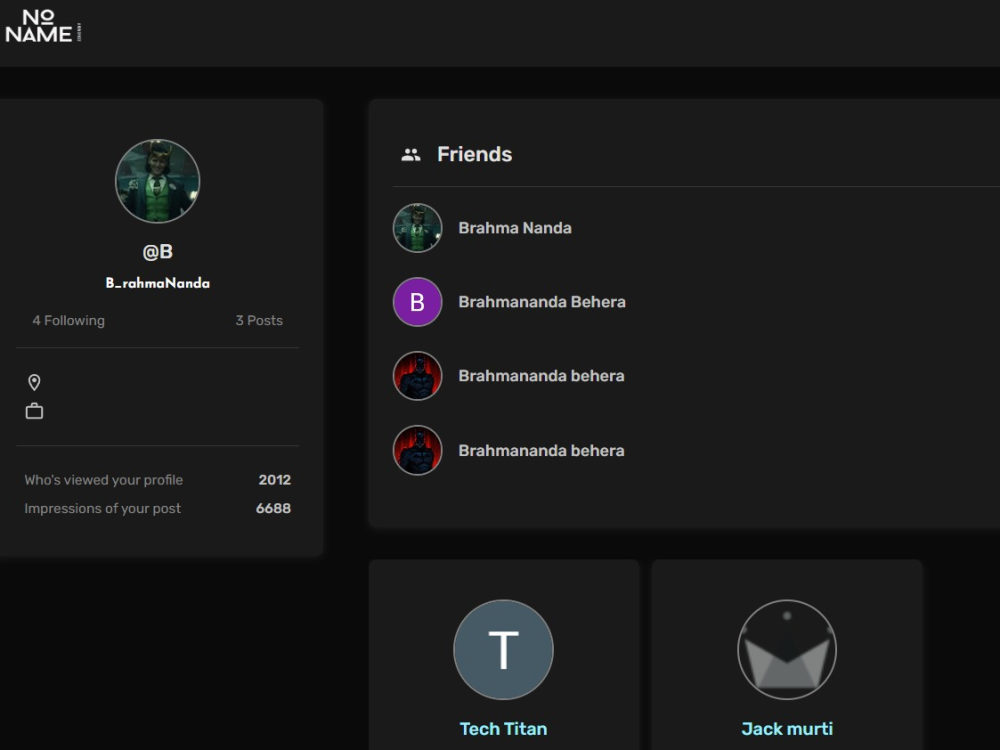Image resolution: width=1000 pixels, height=750 pixels.
Task: Click the Friends group icon
Action: click(411, 154)
